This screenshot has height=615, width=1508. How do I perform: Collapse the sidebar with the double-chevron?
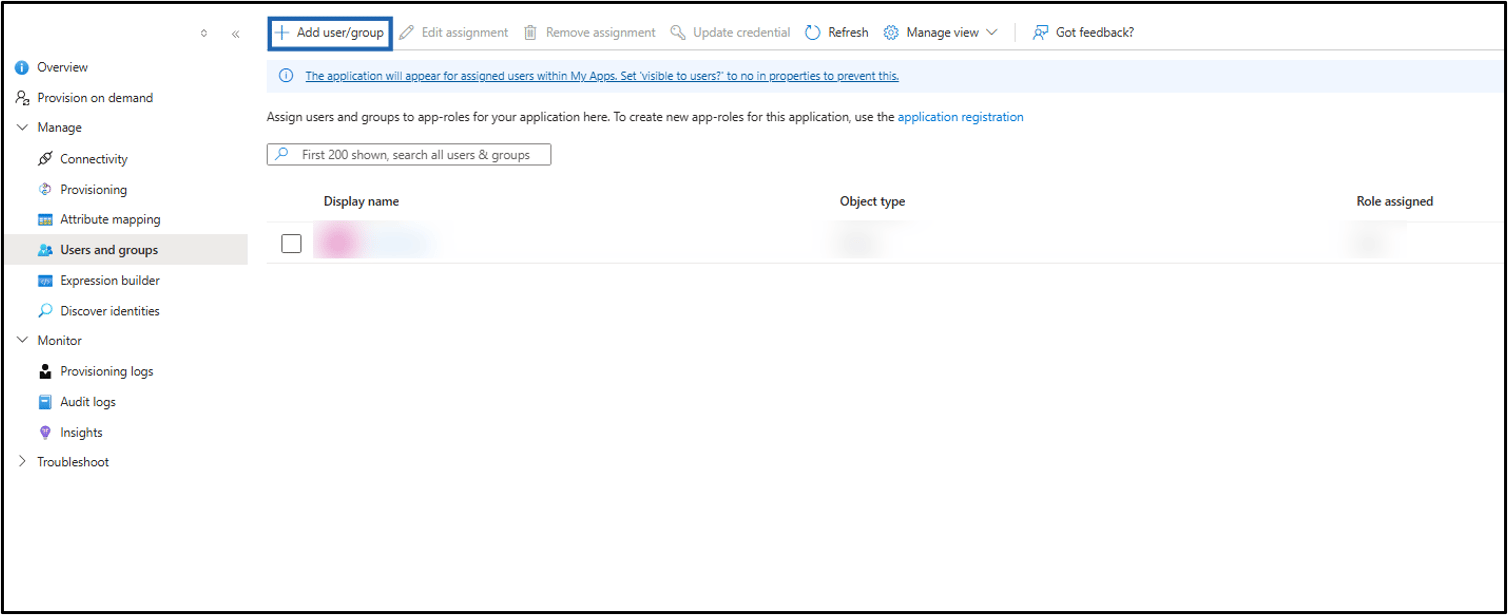pos(236,34)
